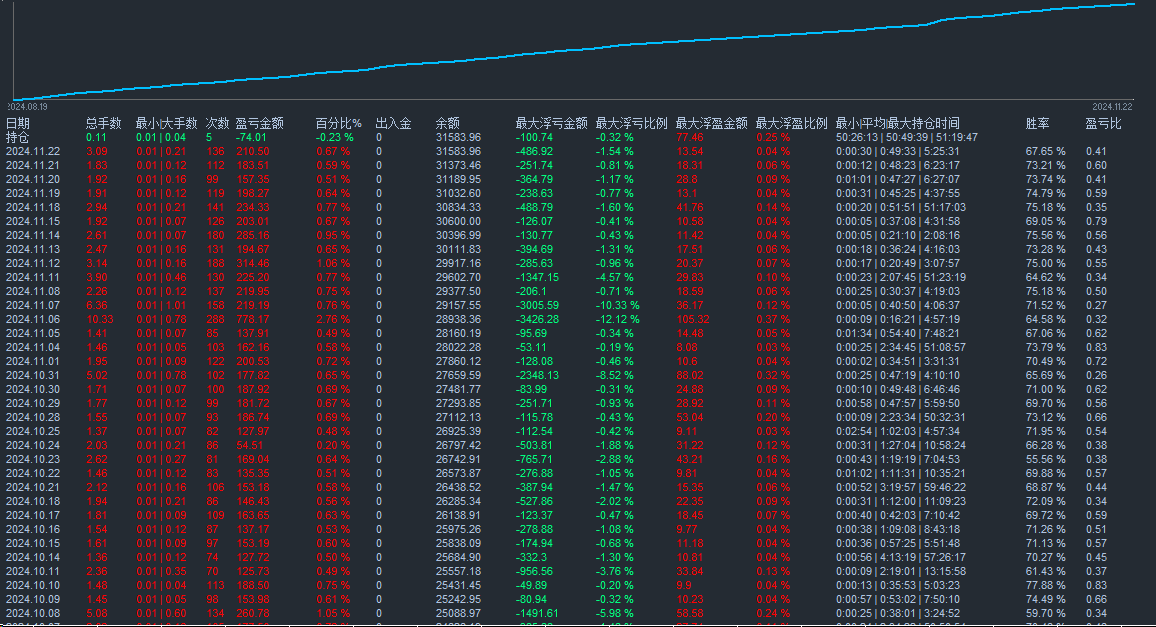The image size is (1156, 627).
Task: Select the 2024.11.01 date row
Action: pos(33,361)
